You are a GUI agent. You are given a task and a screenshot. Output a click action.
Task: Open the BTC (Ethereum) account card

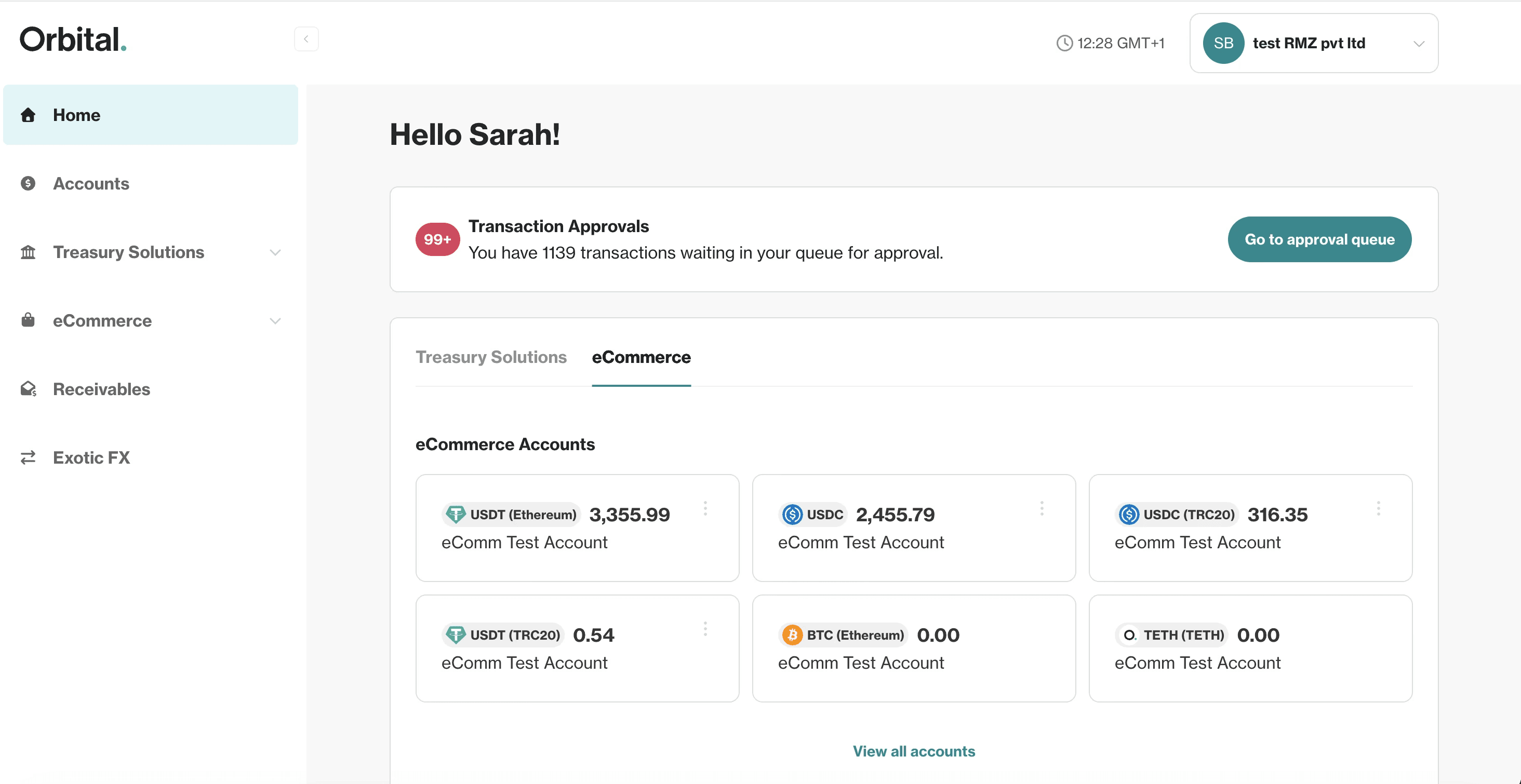(914, 648)
